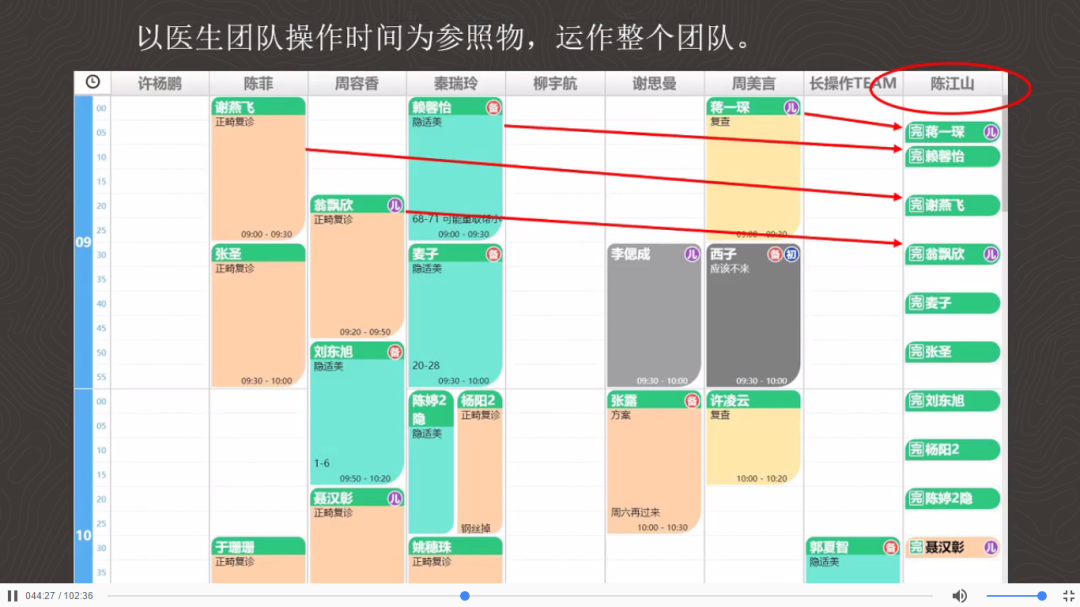1080x607 pixels.
Task: Click the 09 hour marker
Action: [x=83, y=242]
